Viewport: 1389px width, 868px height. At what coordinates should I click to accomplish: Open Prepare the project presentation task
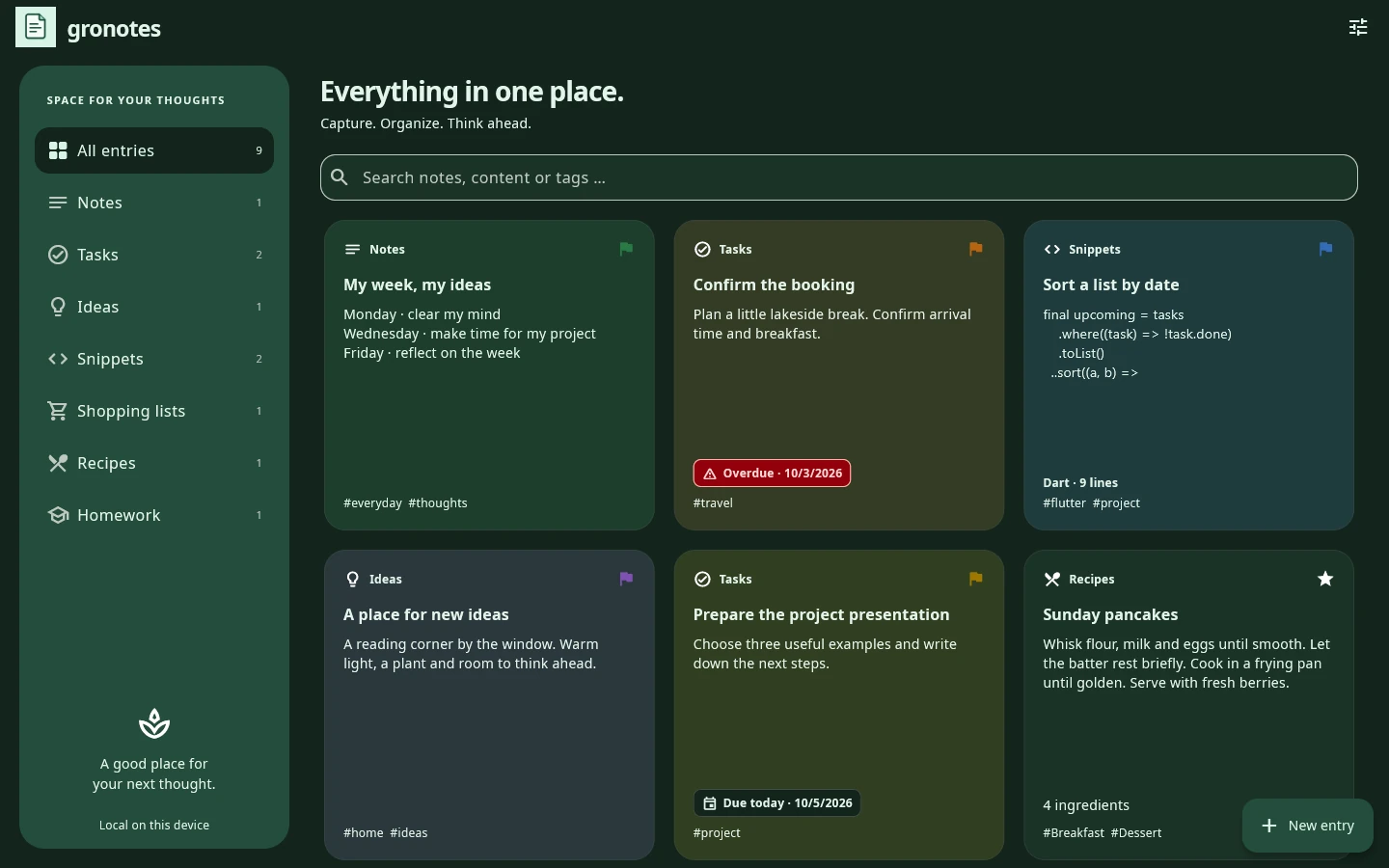[x=839, y=705]
